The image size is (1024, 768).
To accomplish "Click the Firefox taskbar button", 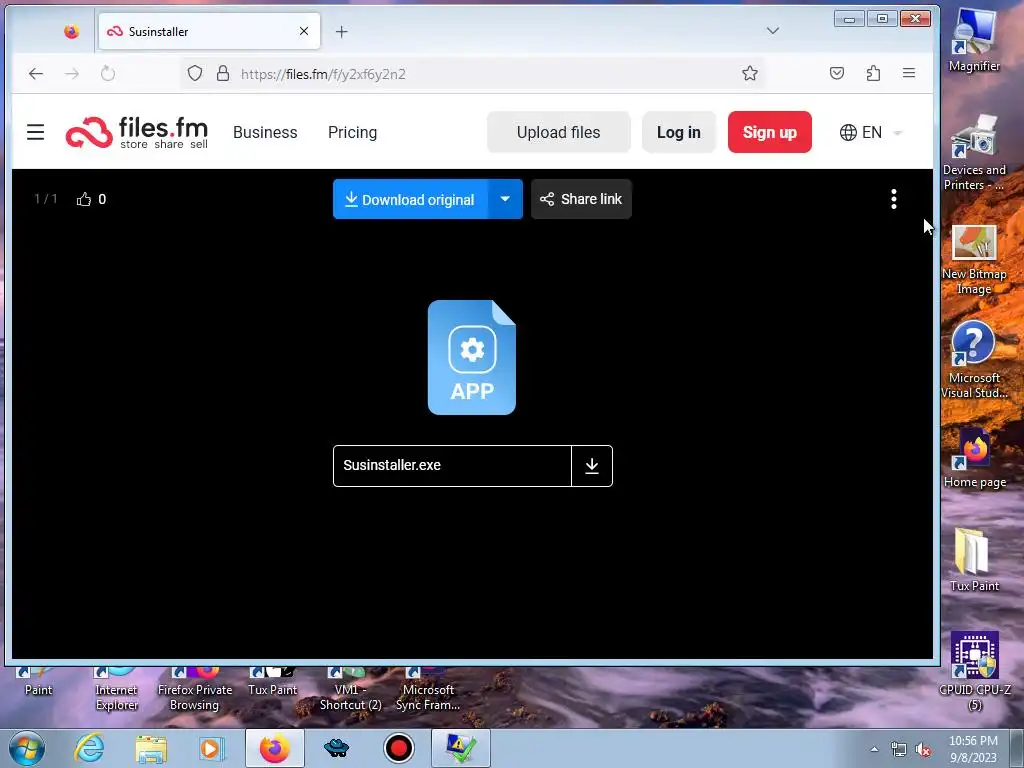I will 275,748.
